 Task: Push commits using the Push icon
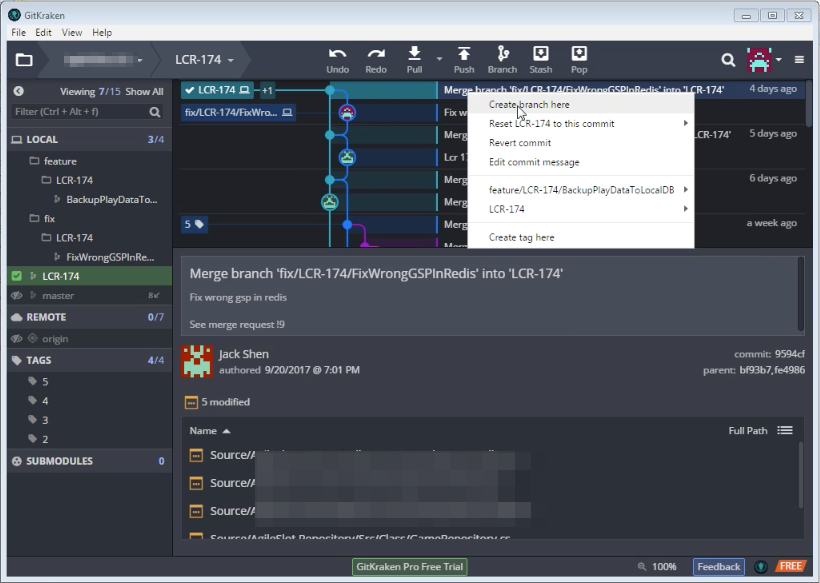point(464,53)
